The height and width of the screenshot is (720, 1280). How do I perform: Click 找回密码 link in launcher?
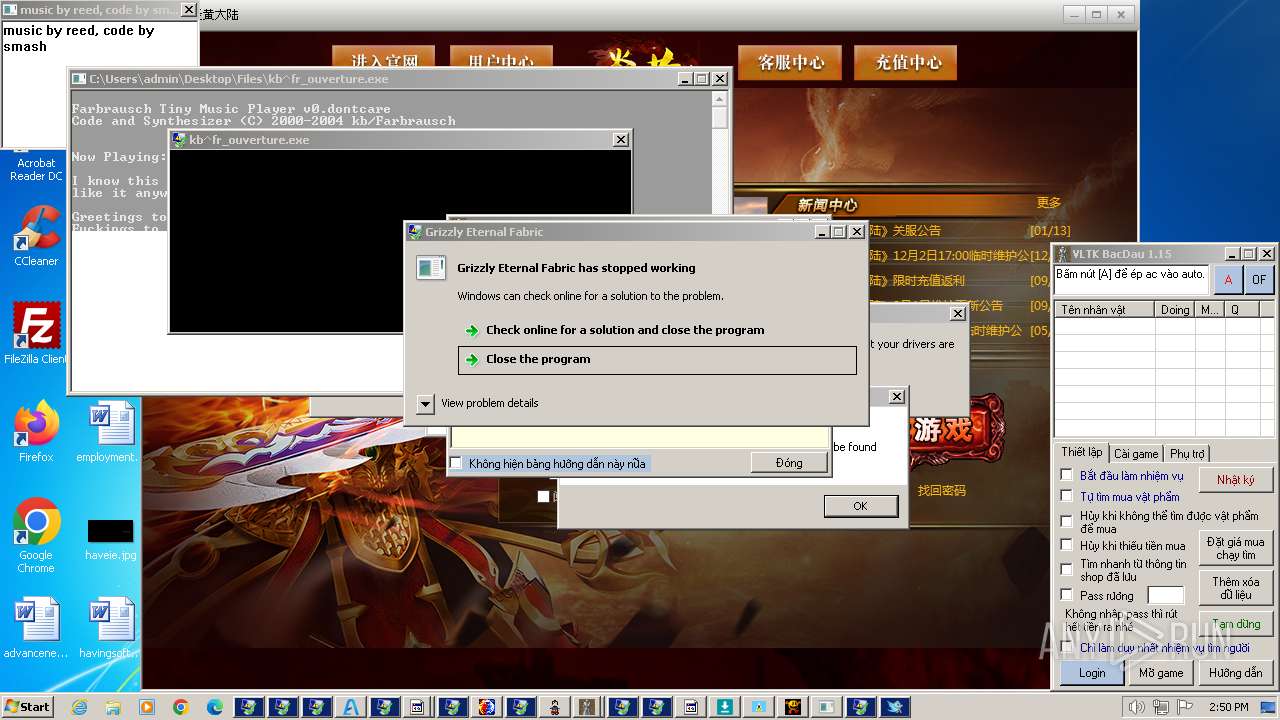942,491
